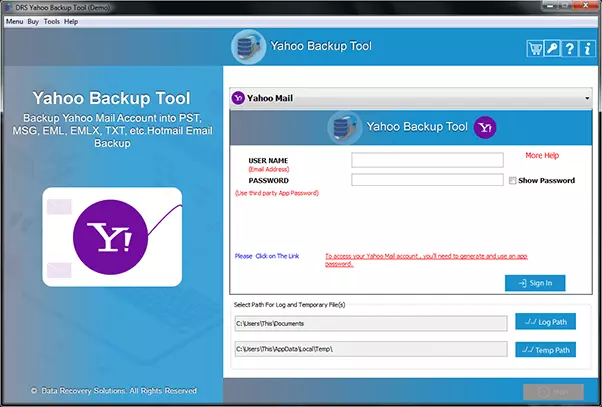The image size is (602, 407).
Task: Click the greyed-out Next button
Action: [553, 392]
